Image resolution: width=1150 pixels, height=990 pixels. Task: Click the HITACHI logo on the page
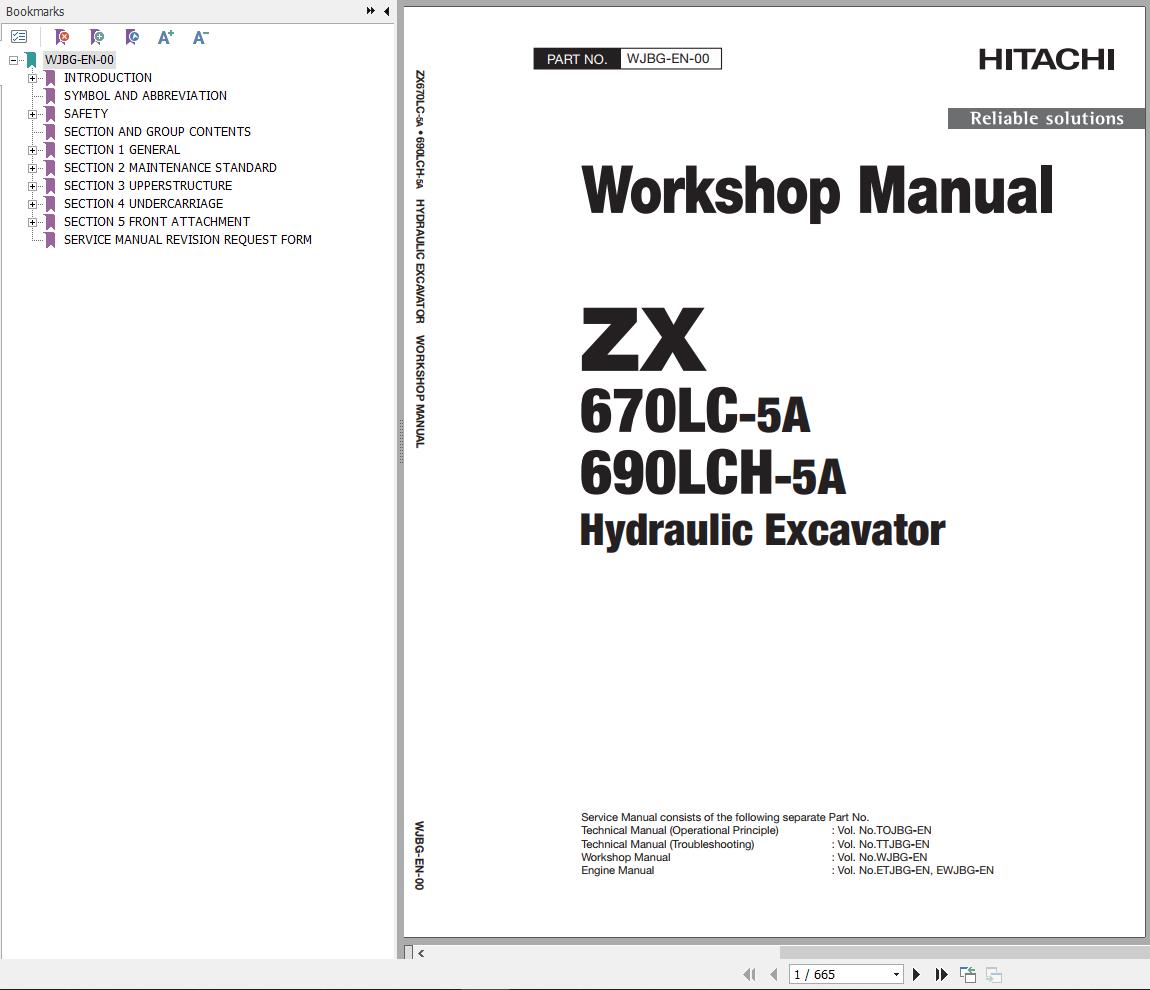tap(1047, 59)
